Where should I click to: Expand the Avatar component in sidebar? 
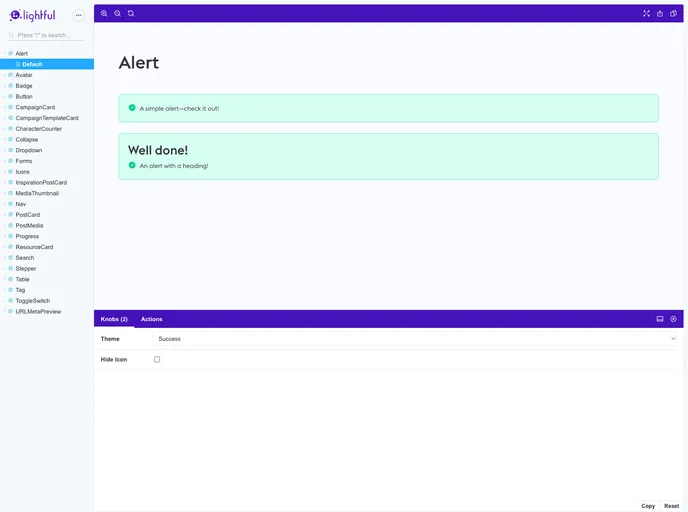pyautogui.click(x=24, y=75)
